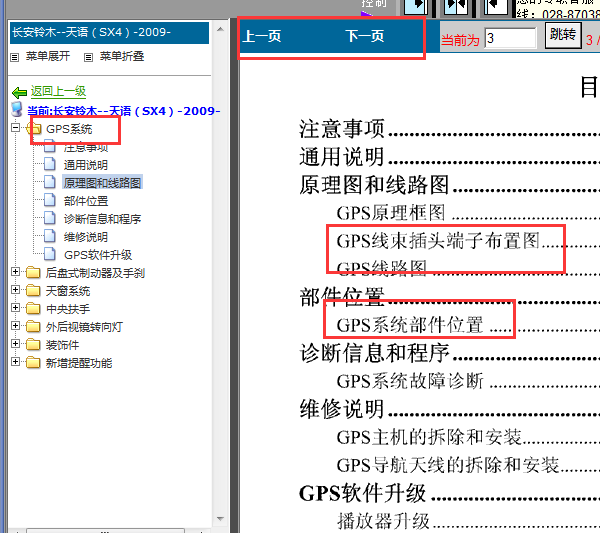Open 维修说明 in the tree
The width and height of the screenshot is (600, 533).
[86, 237]
